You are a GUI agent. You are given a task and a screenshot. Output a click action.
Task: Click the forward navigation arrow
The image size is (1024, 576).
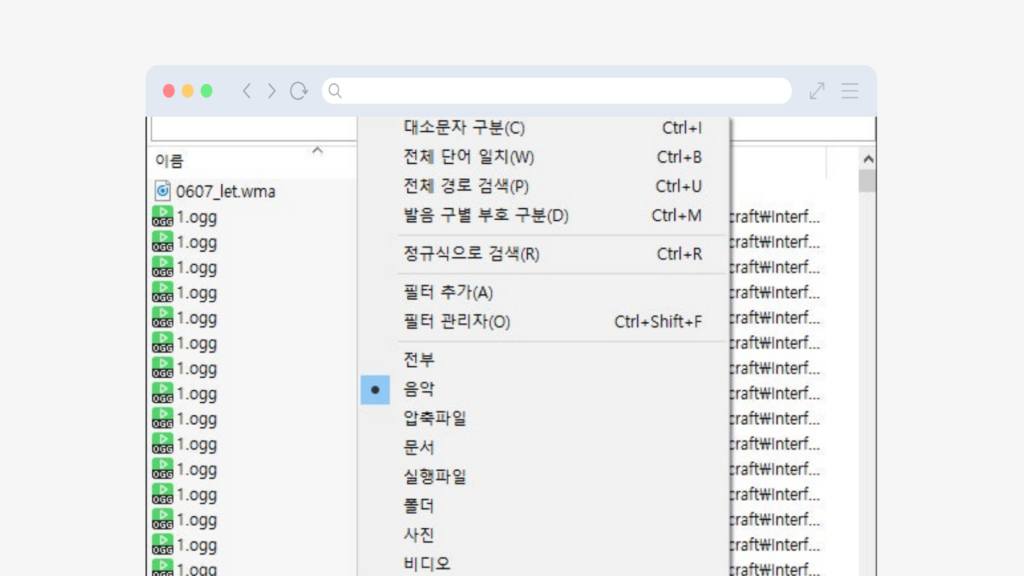(271, 90)
